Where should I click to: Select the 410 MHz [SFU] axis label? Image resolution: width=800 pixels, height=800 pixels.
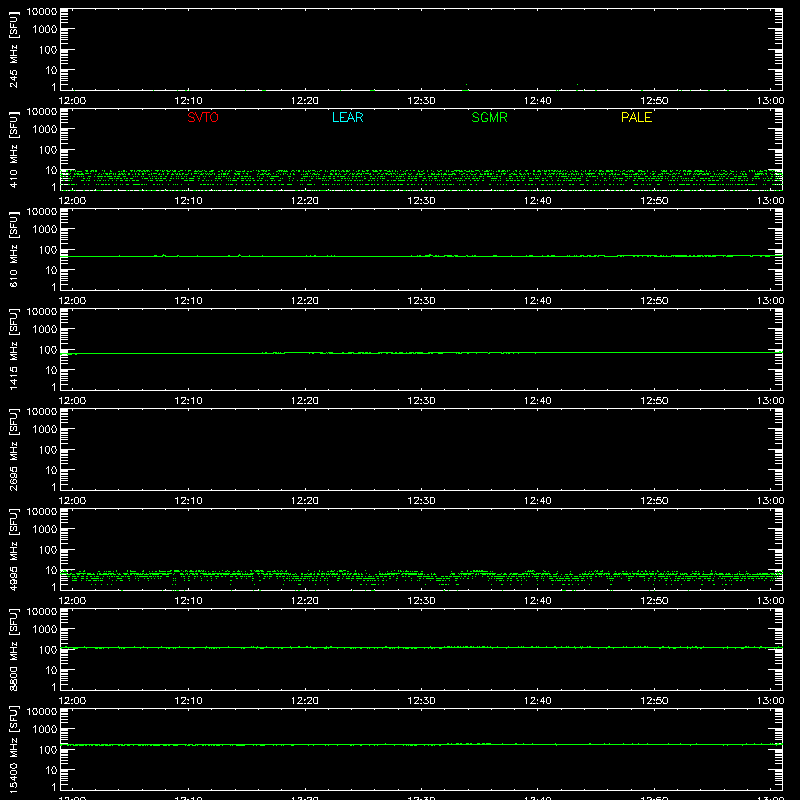14,150
